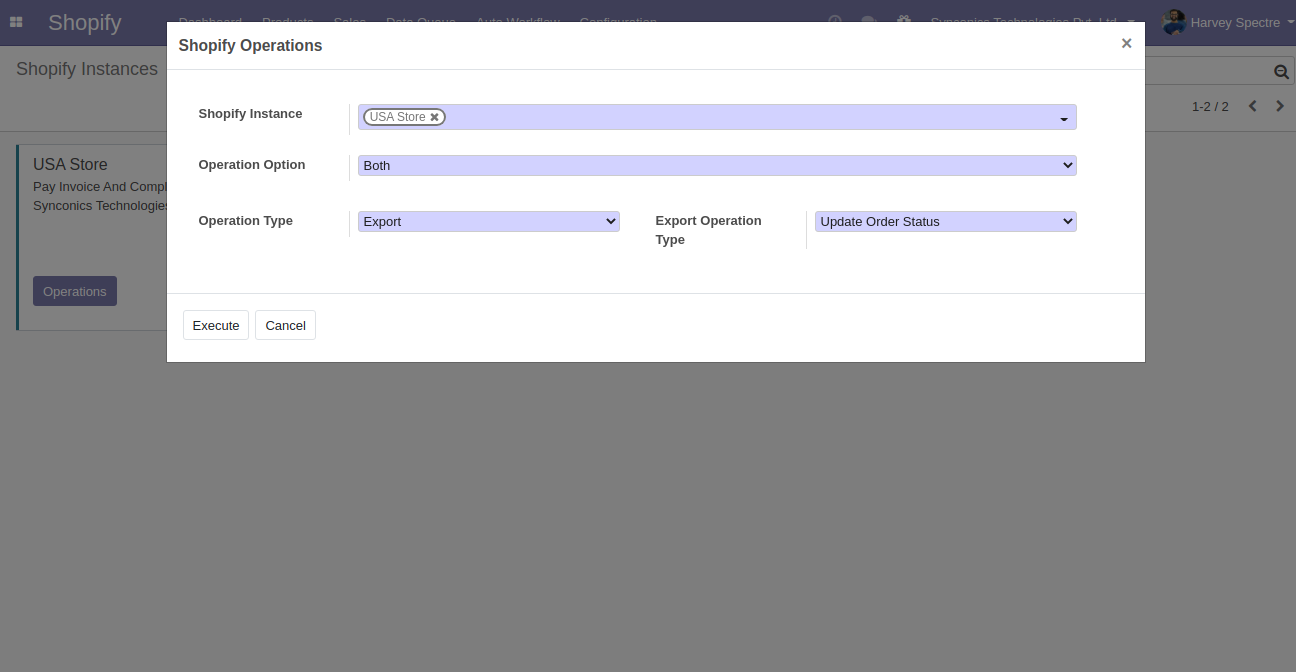The width and height of the screenshot is (1296, 672).
Task: Remove the USA Store tag
Action: tap(435, 117)
